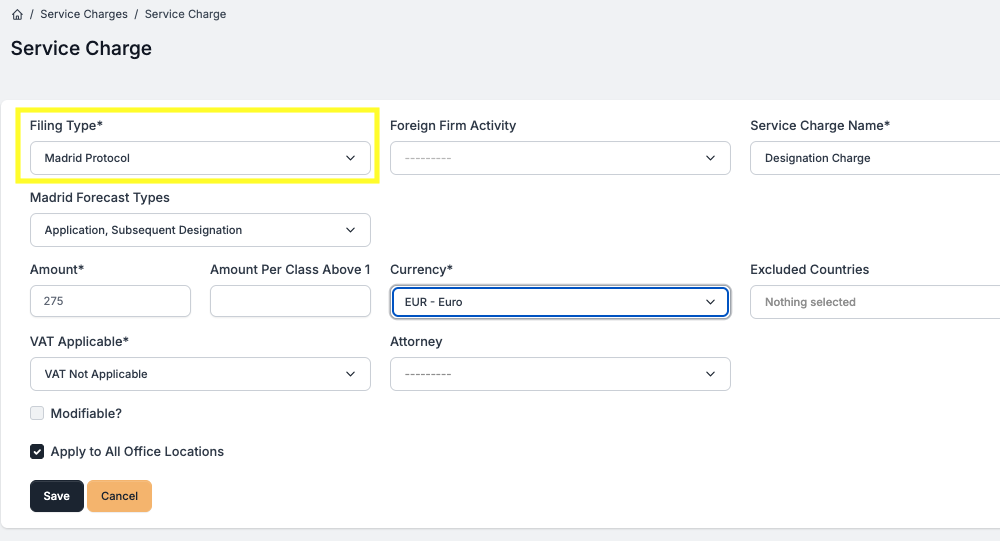
Task: Go to Service Charges breadcrumb link
Action: 84,15
